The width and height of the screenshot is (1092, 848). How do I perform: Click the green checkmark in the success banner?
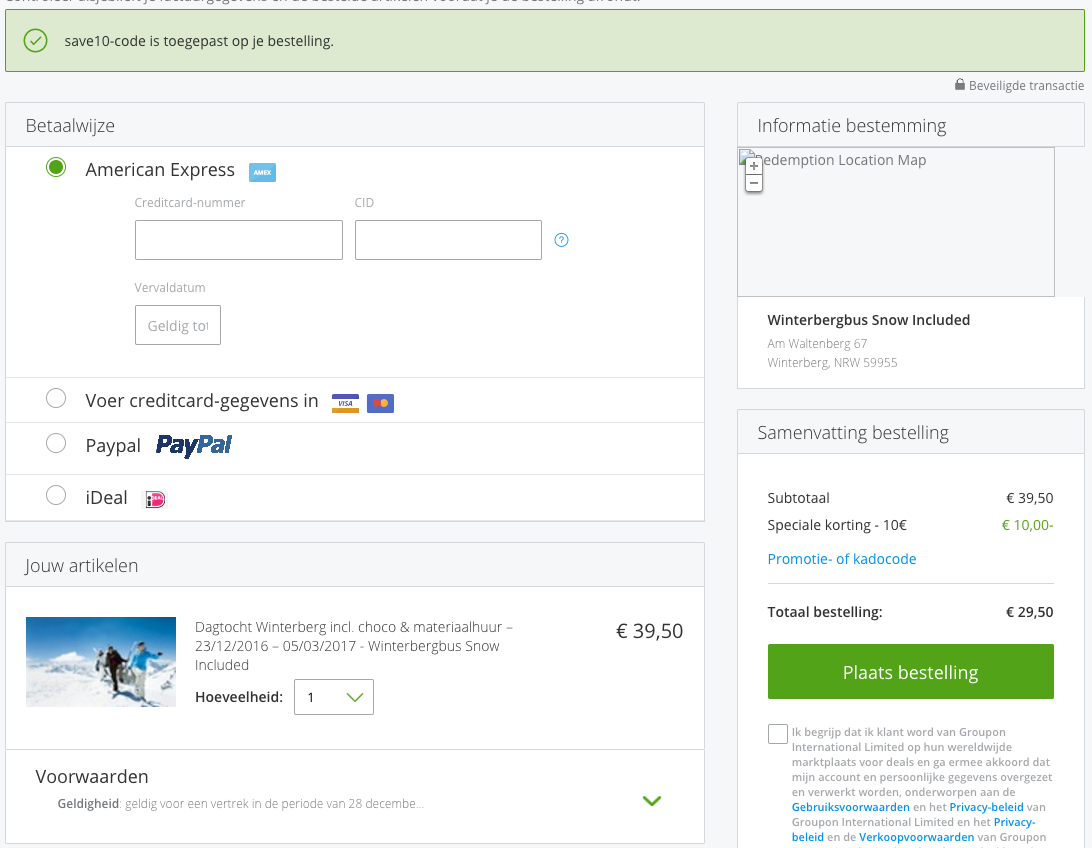pos(36,41)
